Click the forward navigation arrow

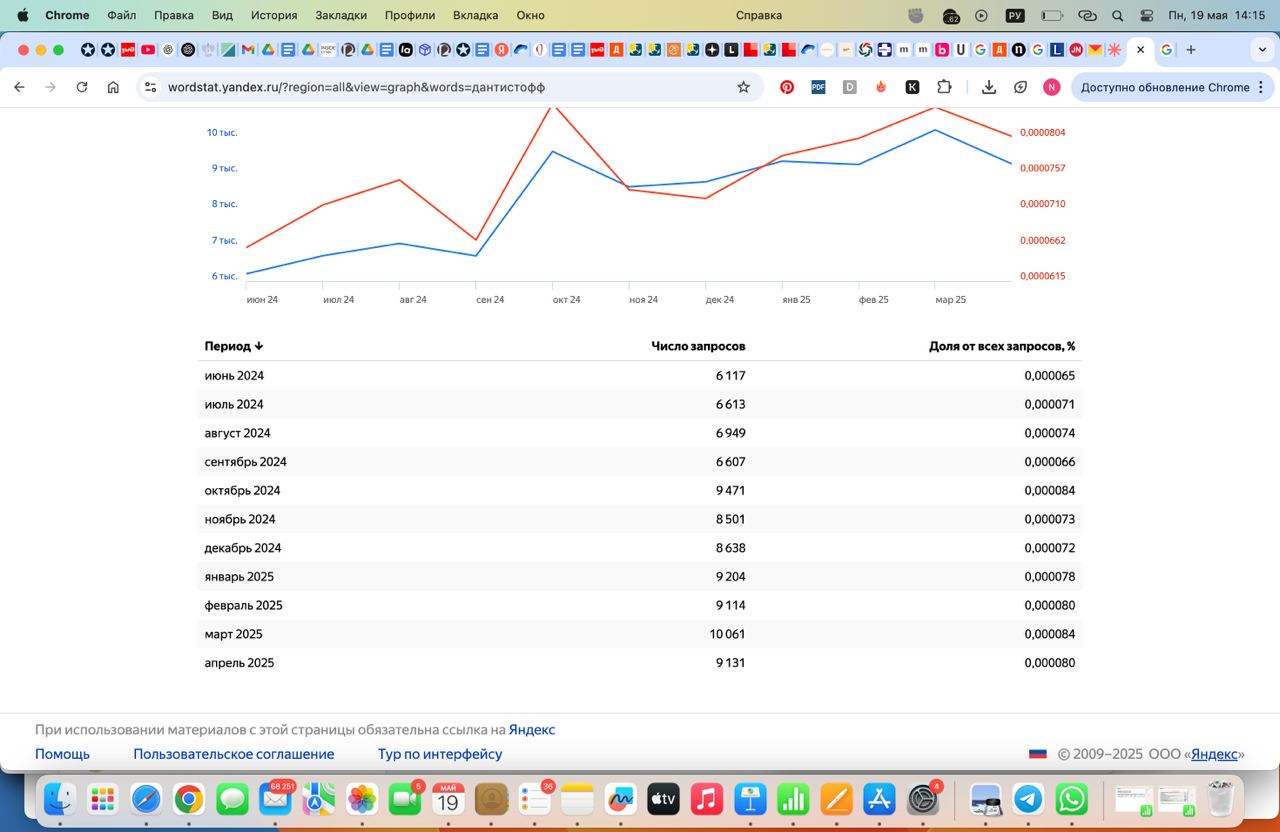tap(50, 87)
